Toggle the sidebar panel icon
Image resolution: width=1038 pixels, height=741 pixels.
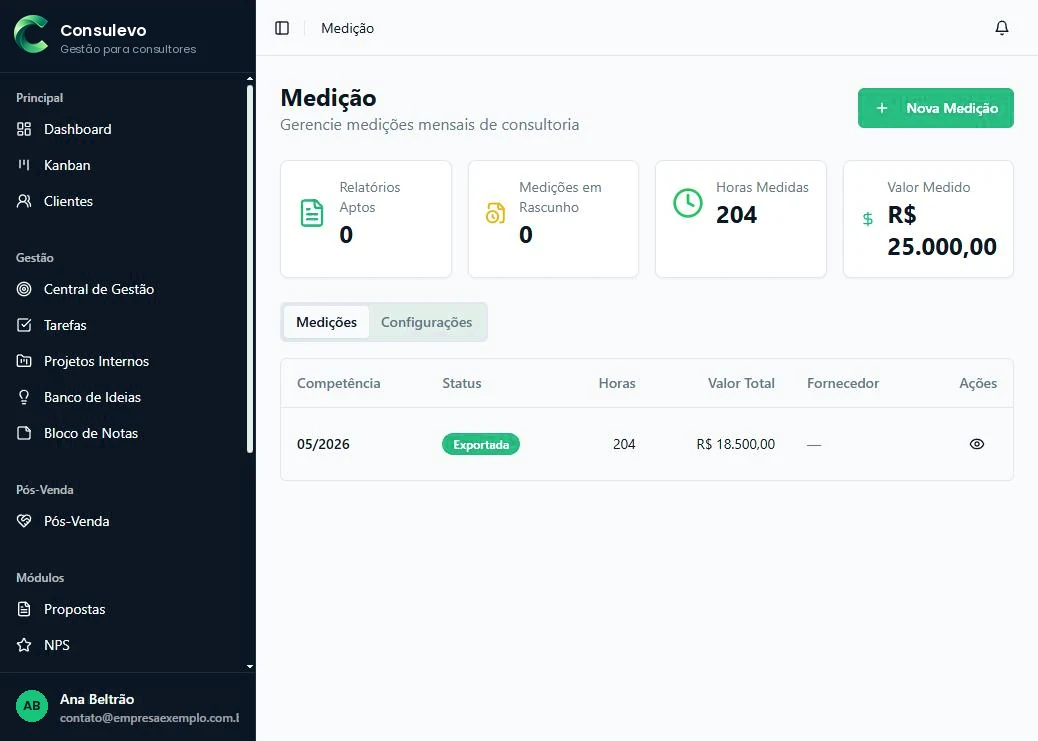[282, 28]
